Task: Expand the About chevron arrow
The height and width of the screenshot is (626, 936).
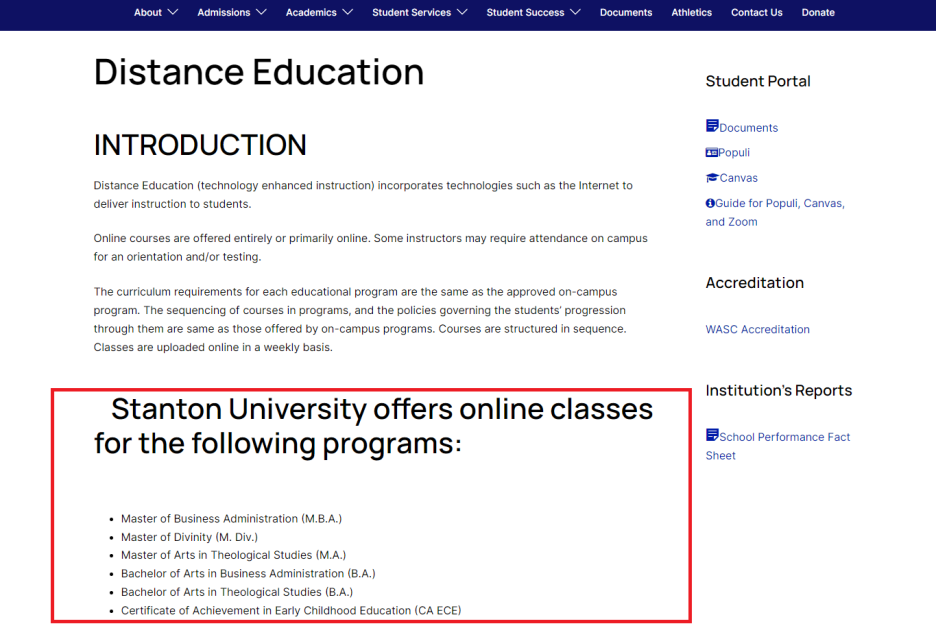Action: click(173, 13)
